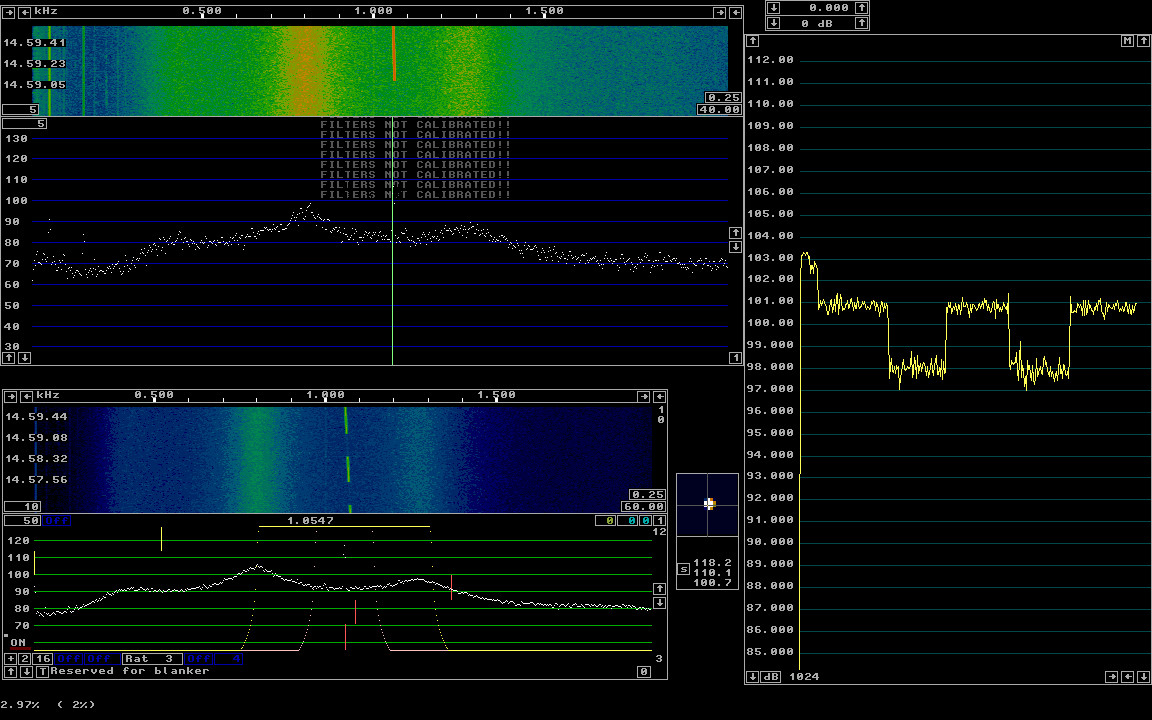This screenshot has height=720, width=1152.
Task: Click the rightmost down arrow below the S-meter graph
Action: tap(1143, 677)
